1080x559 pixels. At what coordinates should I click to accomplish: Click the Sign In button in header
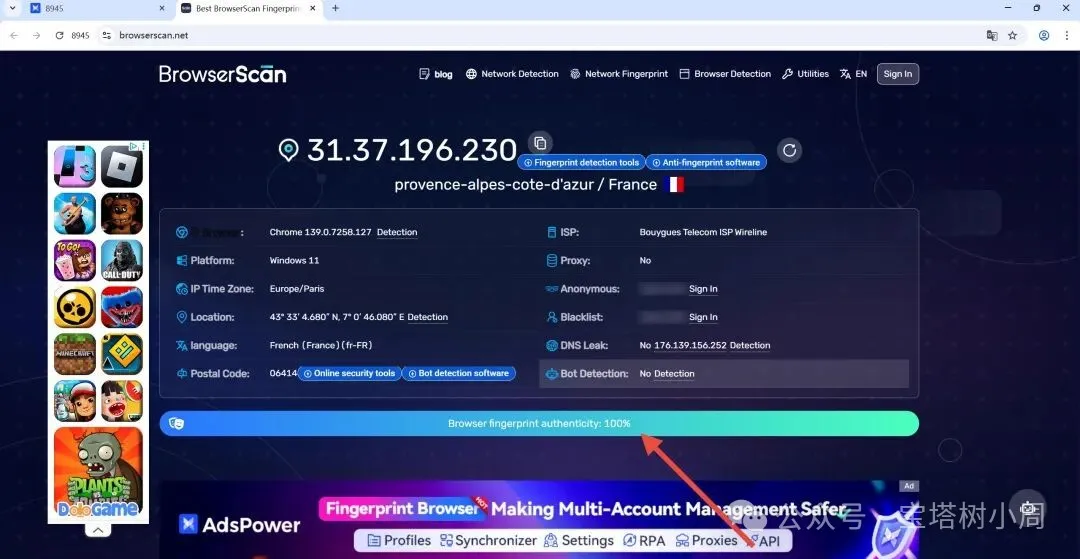click(x=897, y=74)
